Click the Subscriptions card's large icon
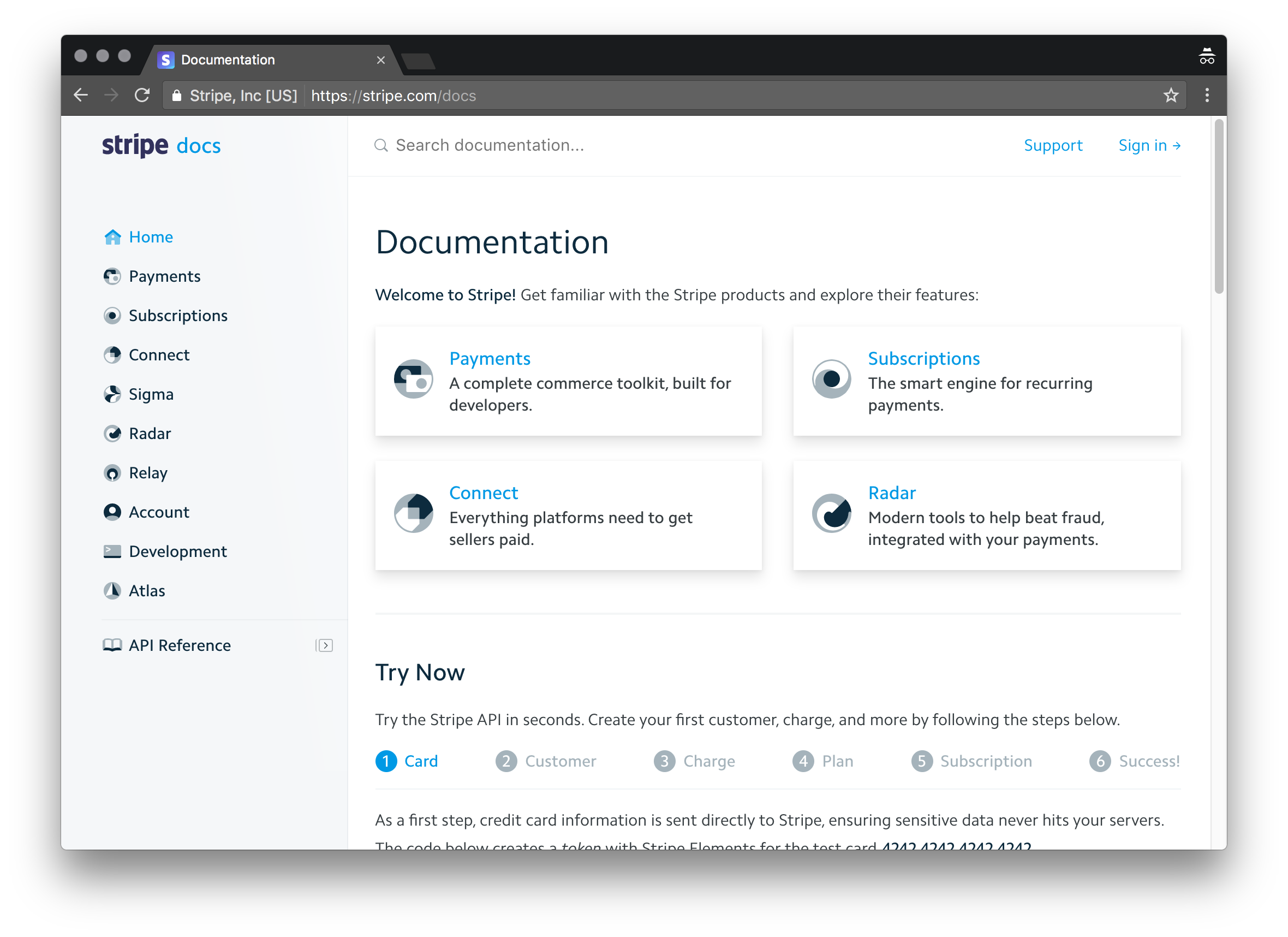Screen dimensions: 1288x937 [831, 378]
